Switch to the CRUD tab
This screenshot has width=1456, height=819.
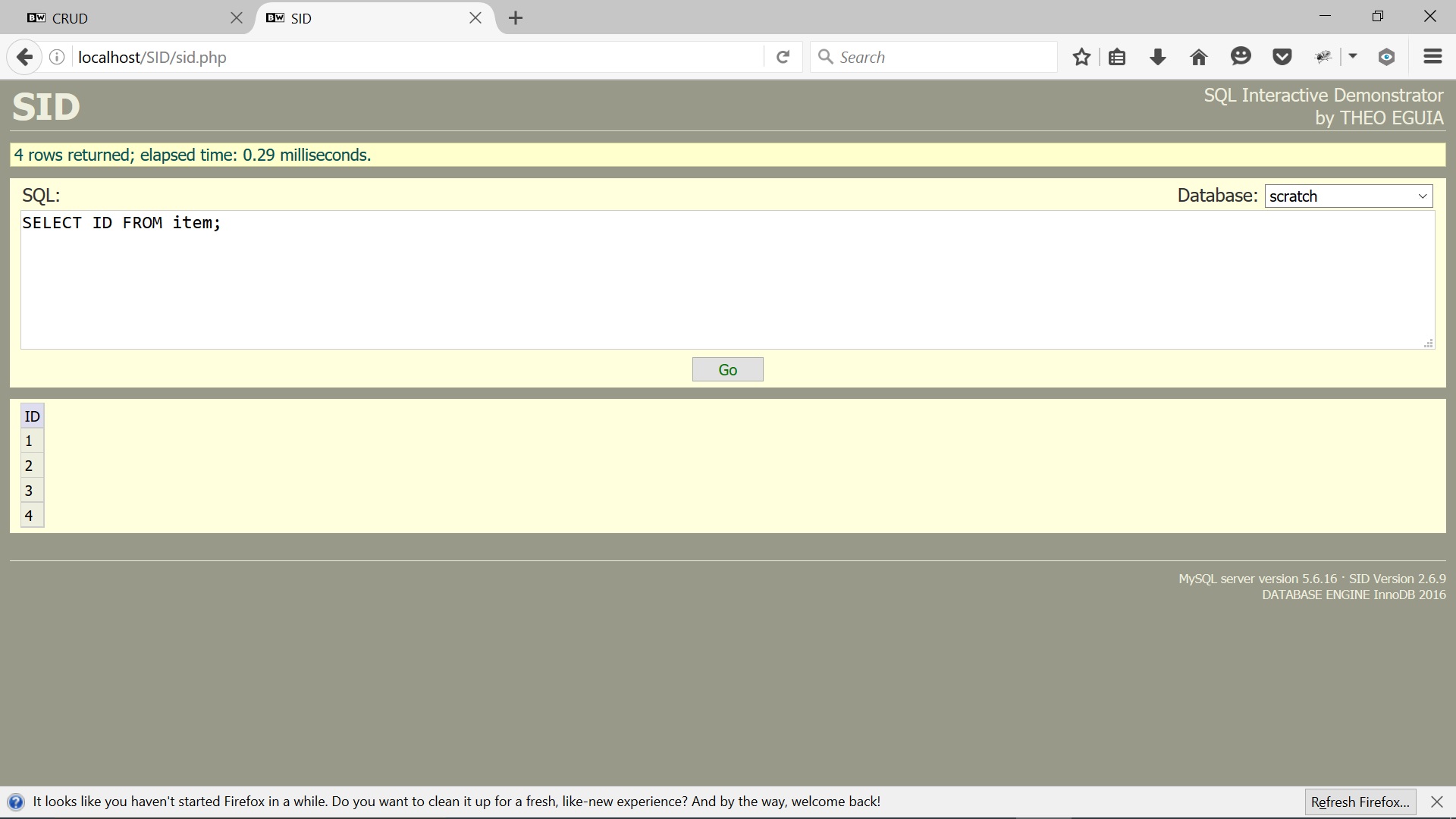[114, 18]
